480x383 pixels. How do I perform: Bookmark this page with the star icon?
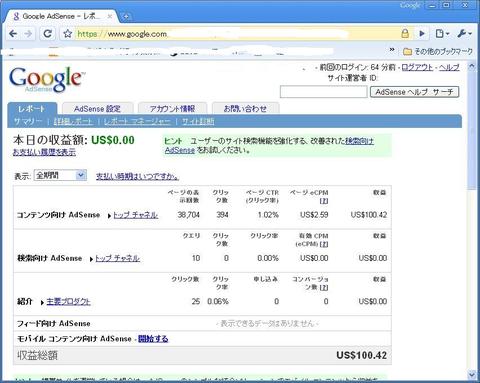click(x=68, y=33)
